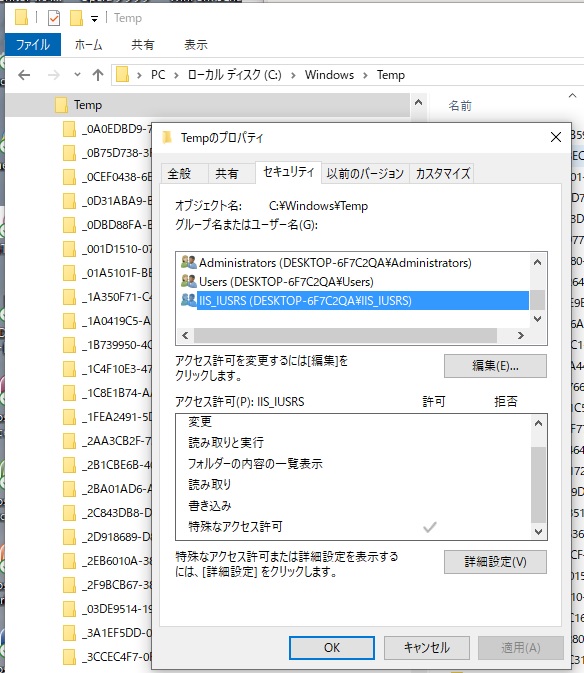Click Windows in the address breadcrumb

330,75
